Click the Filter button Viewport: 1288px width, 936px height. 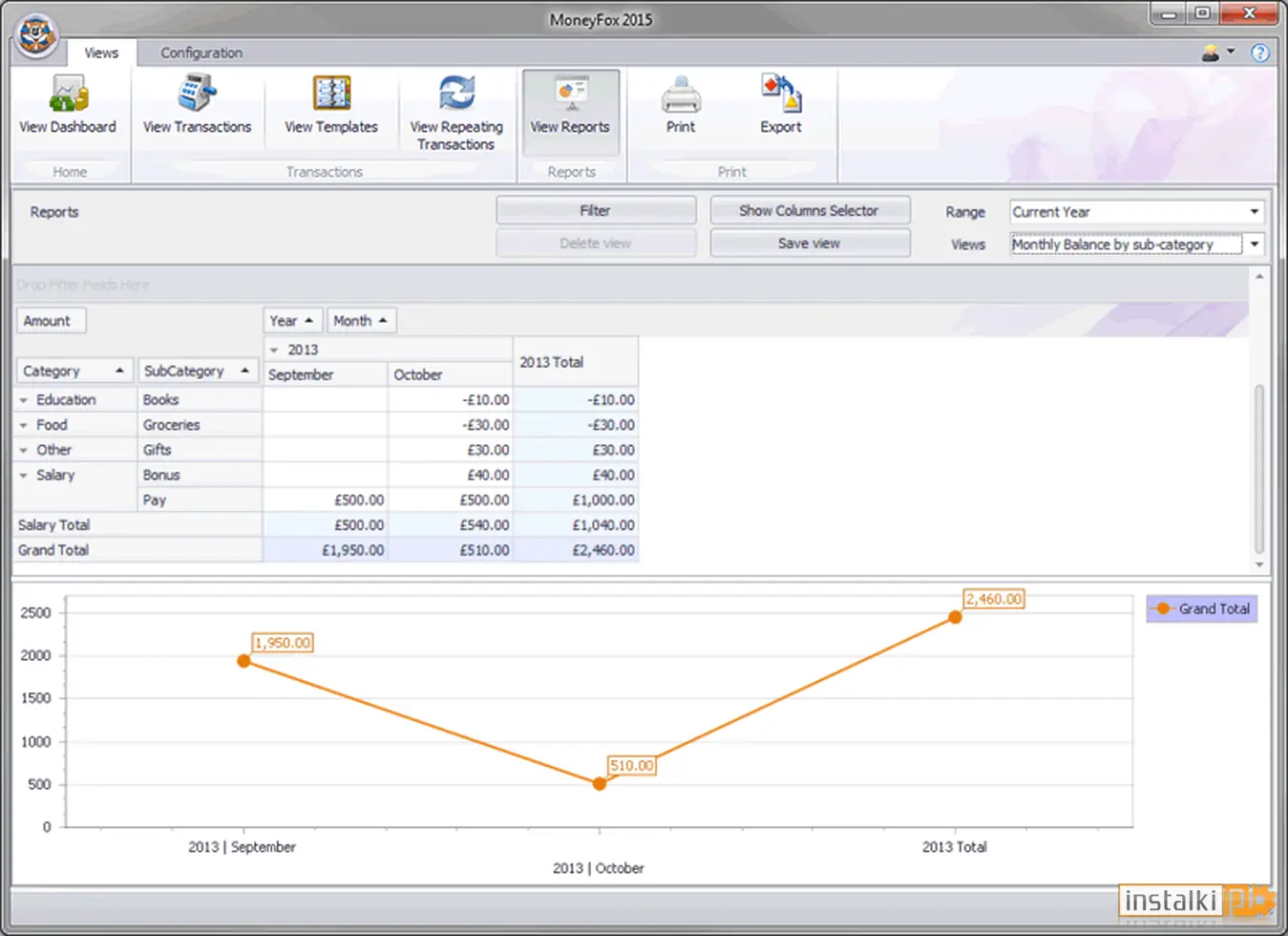tap(596, 211)
